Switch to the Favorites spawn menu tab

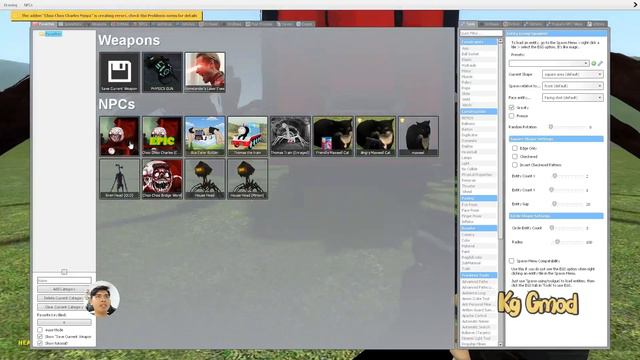coord(44,24)
